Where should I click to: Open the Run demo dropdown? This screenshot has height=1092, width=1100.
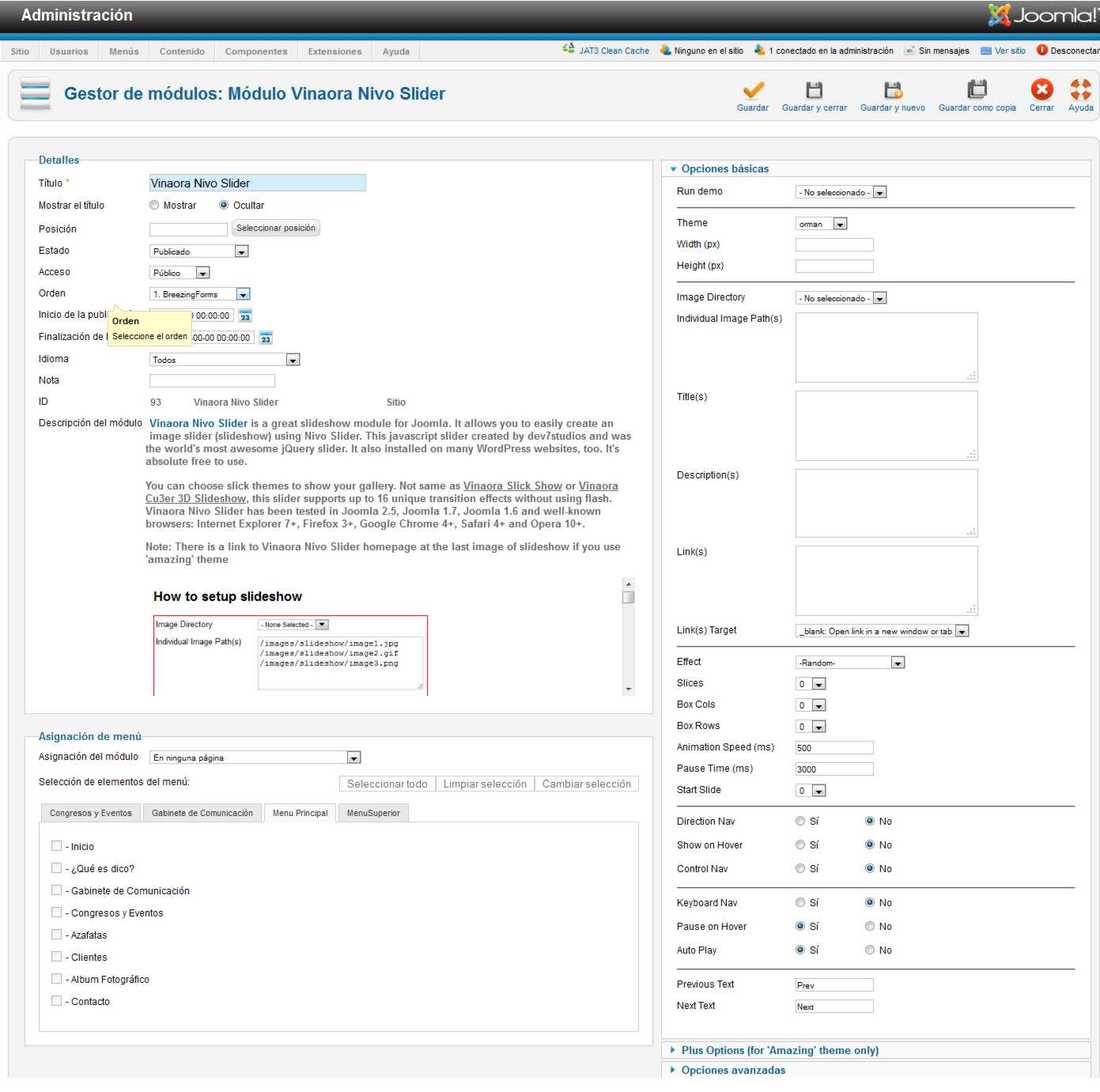(841, 192)
